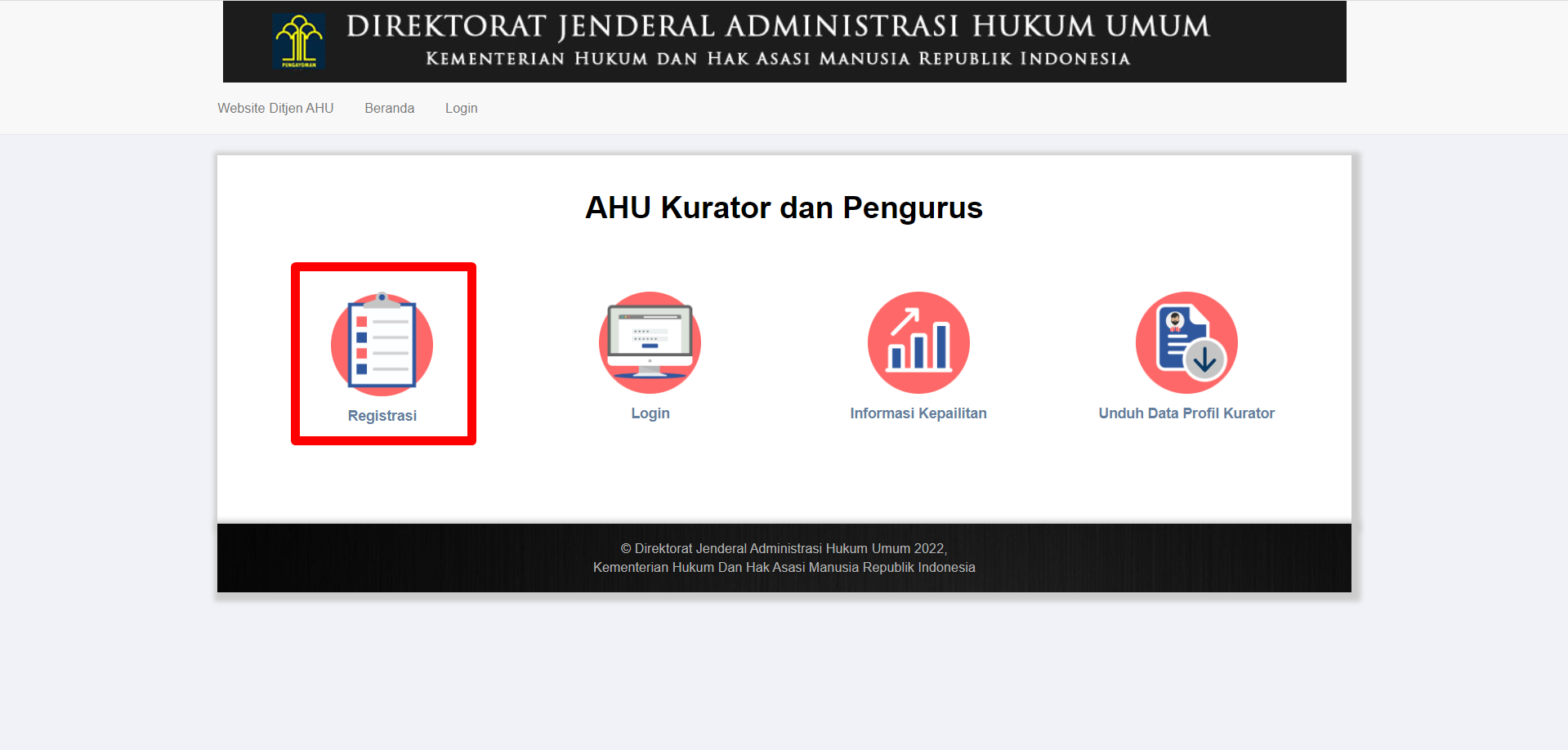Click the Unduh Data Profil Kurator text link
Screen dimensions: 1568x750
point(1186,413)
